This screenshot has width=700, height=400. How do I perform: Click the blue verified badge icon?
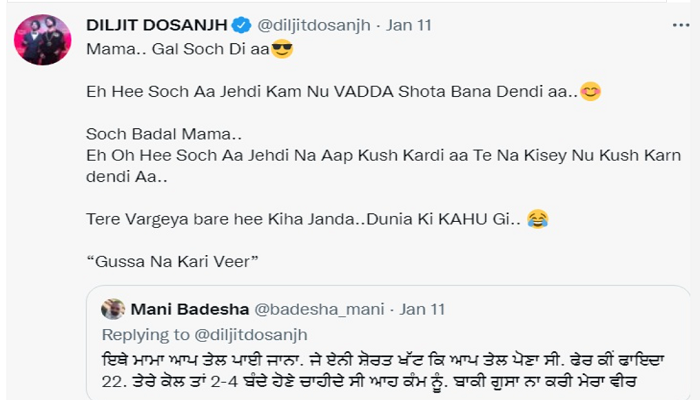tap(242, 25)
